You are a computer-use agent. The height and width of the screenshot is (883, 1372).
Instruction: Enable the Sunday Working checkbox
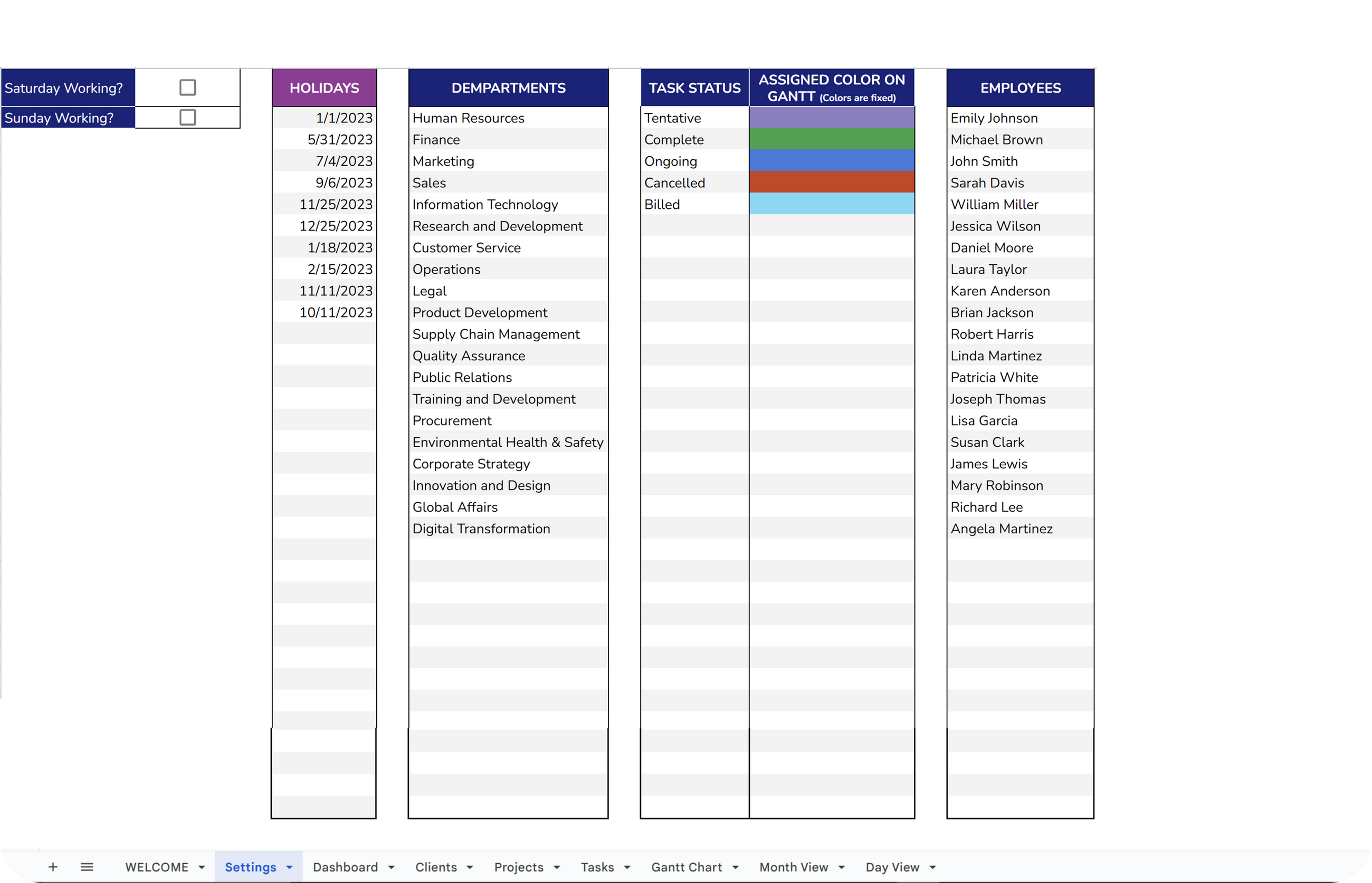tap(187, 118)
